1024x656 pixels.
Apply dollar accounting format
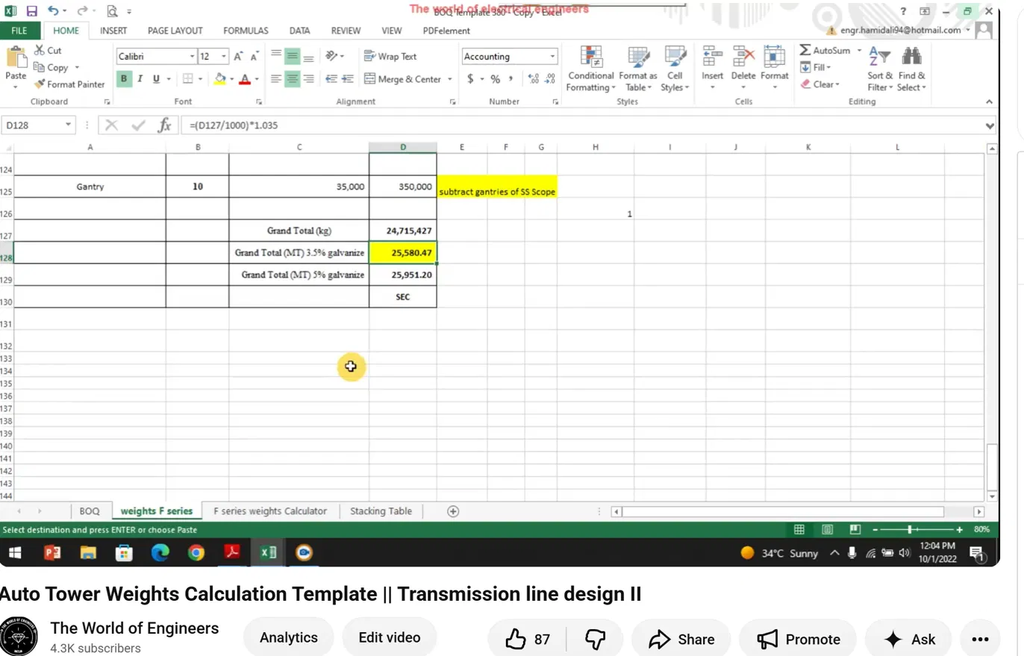(470, 79)
